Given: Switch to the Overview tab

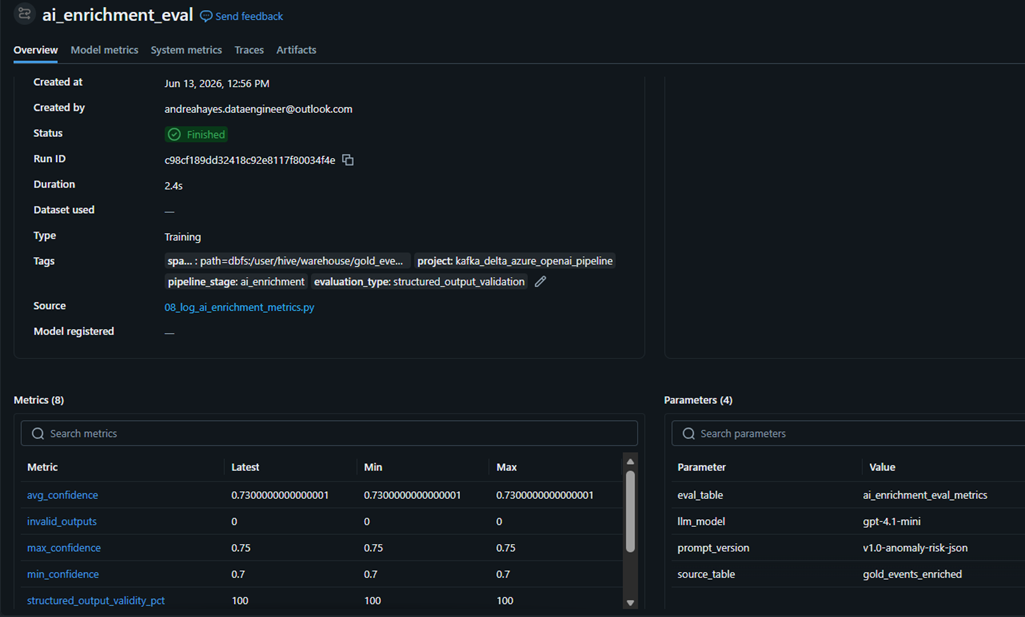Looking at the screenshot, I should click(x=35, y=50).
